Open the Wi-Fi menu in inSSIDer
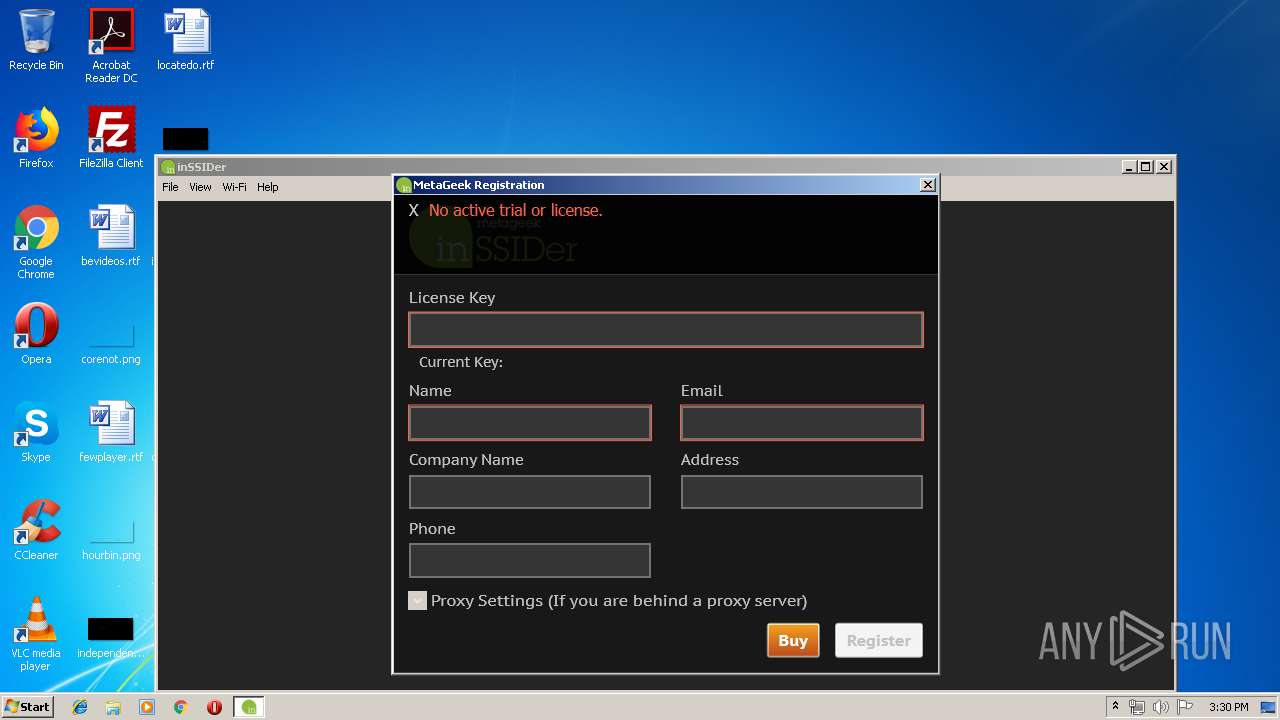 pos(234,187)
